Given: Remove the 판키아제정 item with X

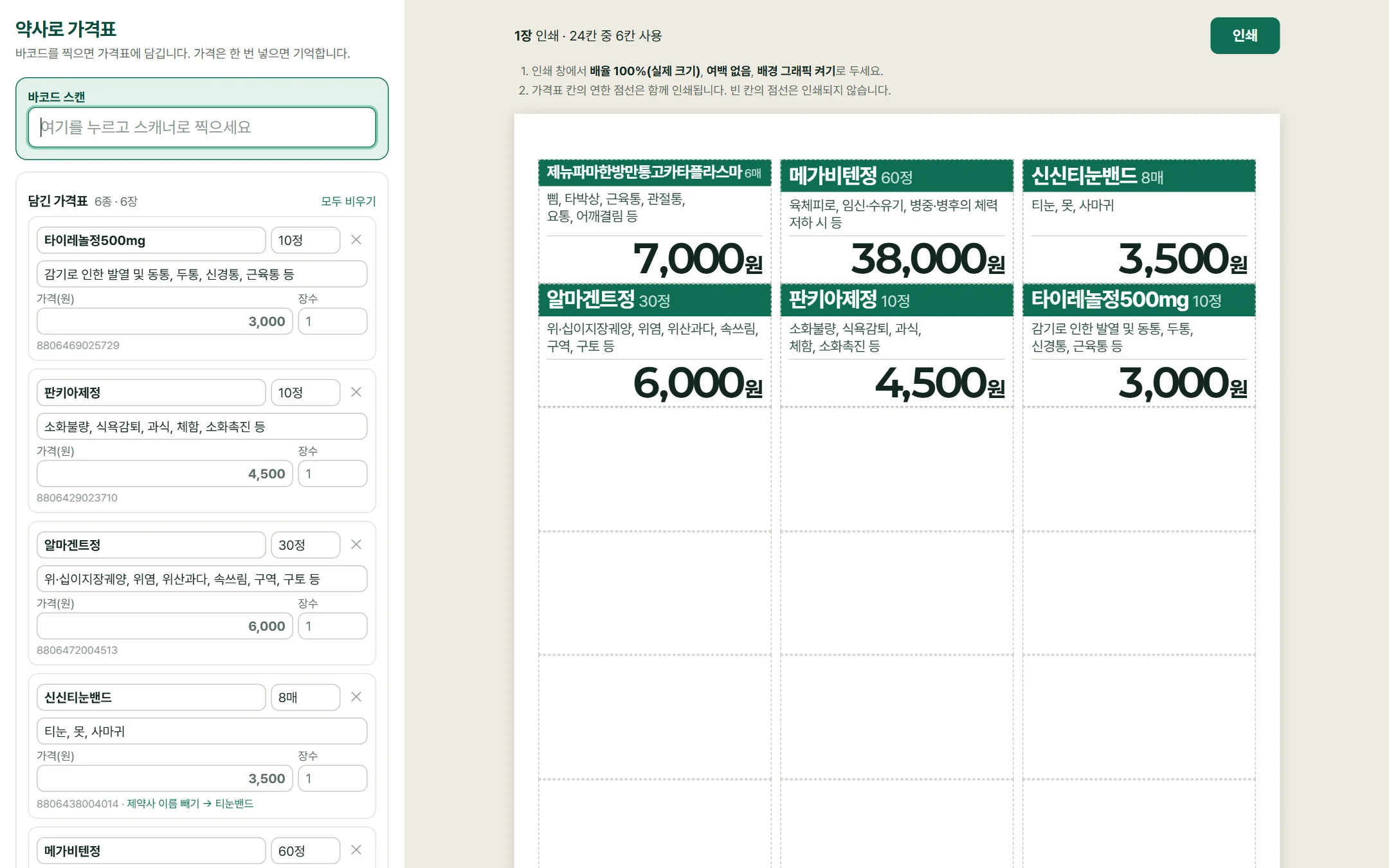Looking at the screenshot, I should pos(356,392).
